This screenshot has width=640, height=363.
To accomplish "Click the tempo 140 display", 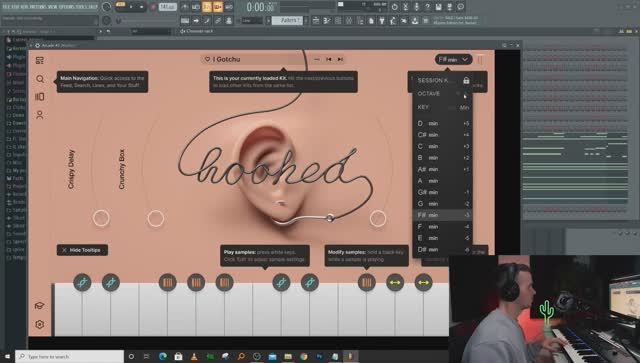I will coord(167,7).
